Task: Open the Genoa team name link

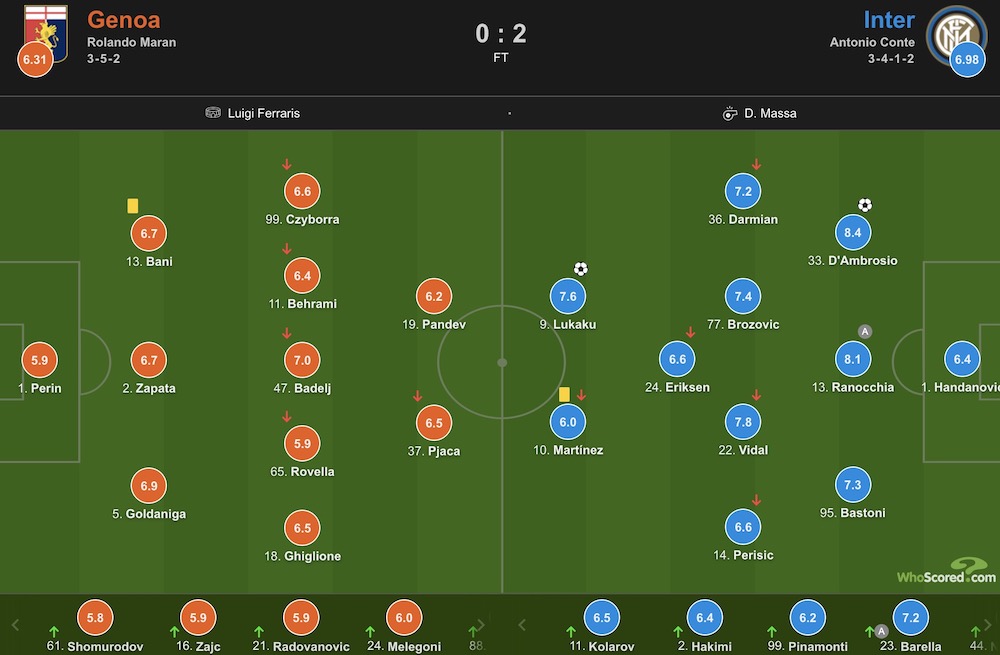Action: pos(124,20)
